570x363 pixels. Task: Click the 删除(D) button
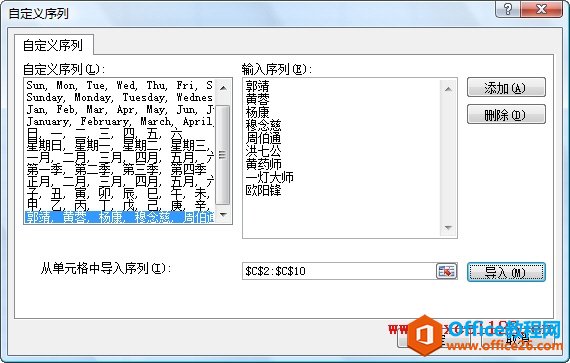pos(506,114)
